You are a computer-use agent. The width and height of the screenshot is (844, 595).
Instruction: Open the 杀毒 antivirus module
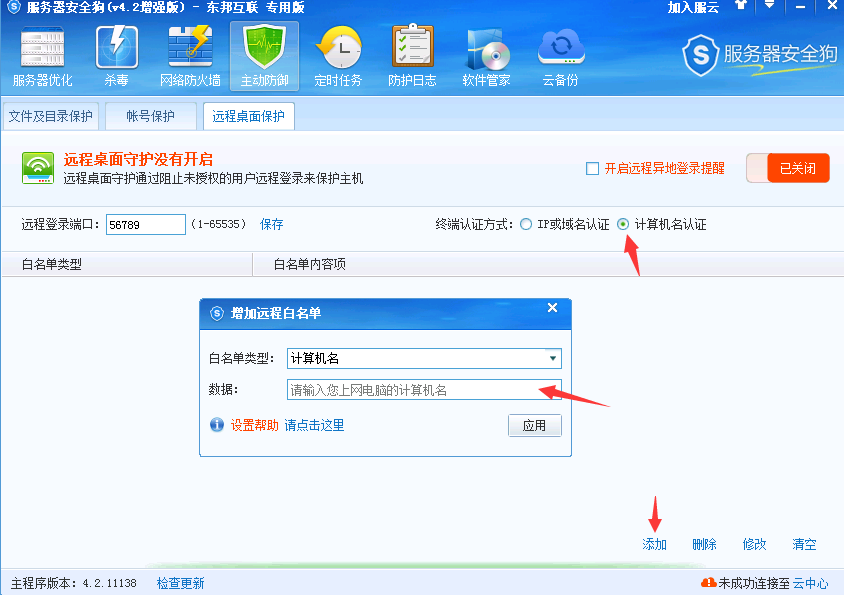tap(116, 57)
